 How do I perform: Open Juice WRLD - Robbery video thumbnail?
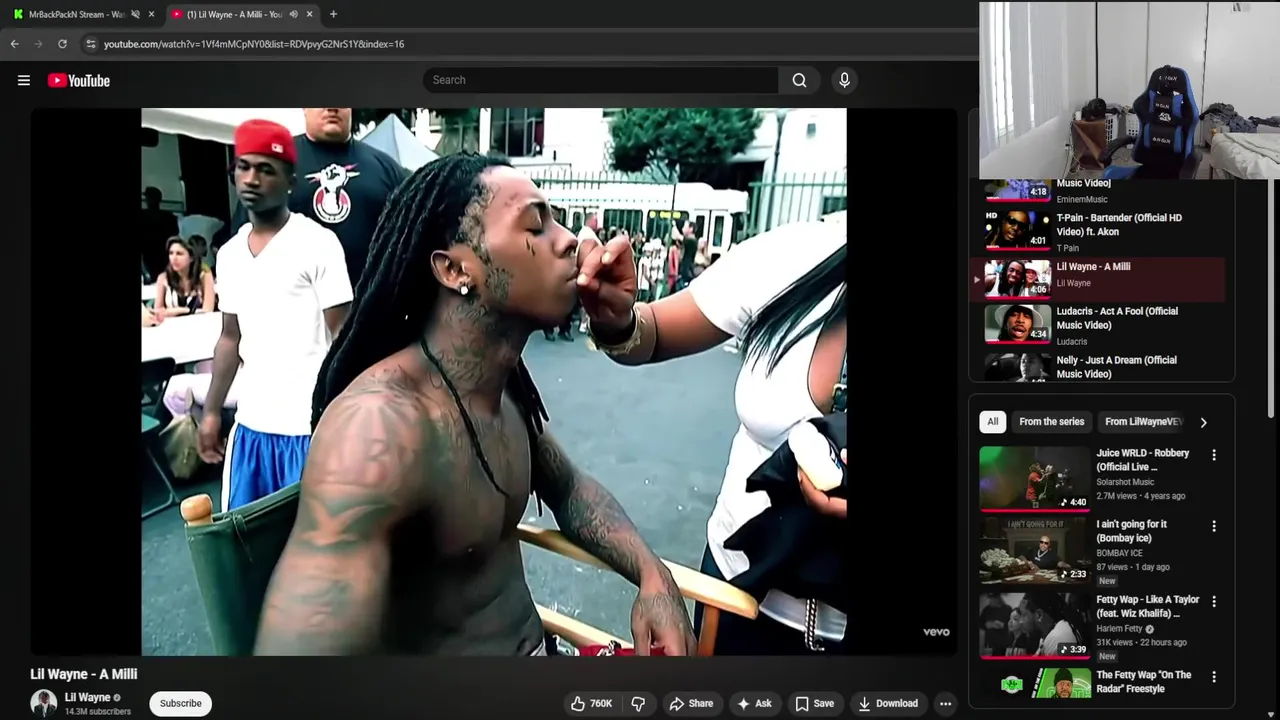[x=1034, y=478]
